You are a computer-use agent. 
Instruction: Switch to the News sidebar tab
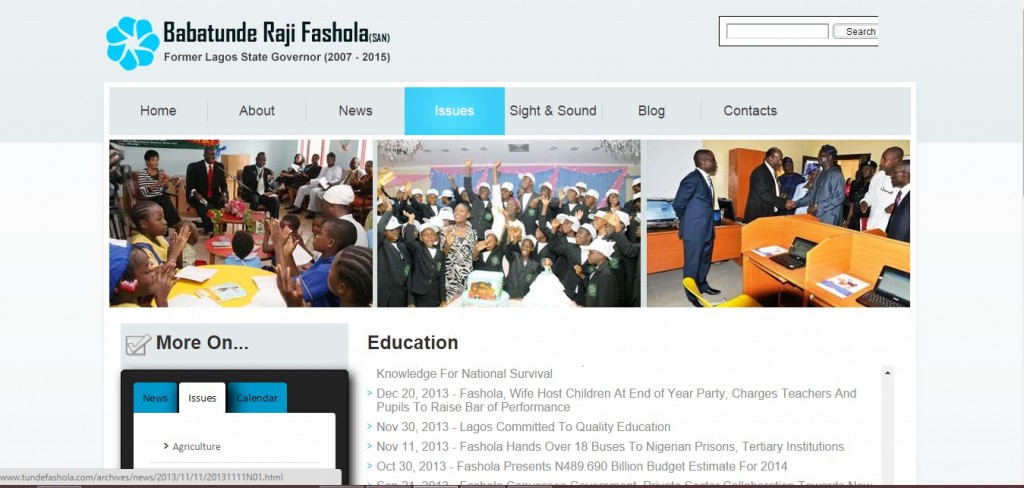[x=155, y=398]
